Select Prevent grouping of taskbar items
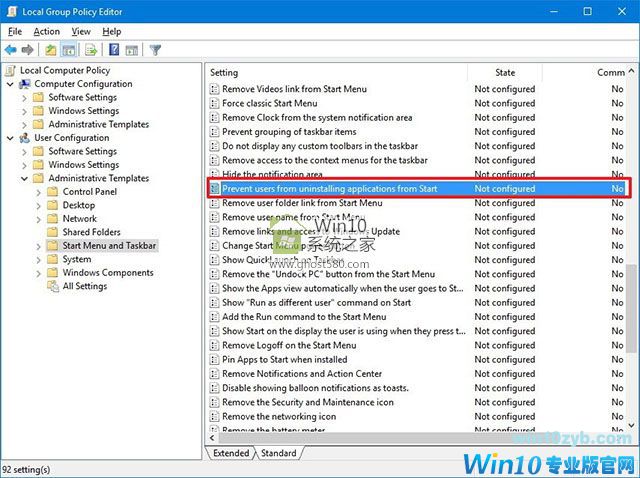 (417, 132)
